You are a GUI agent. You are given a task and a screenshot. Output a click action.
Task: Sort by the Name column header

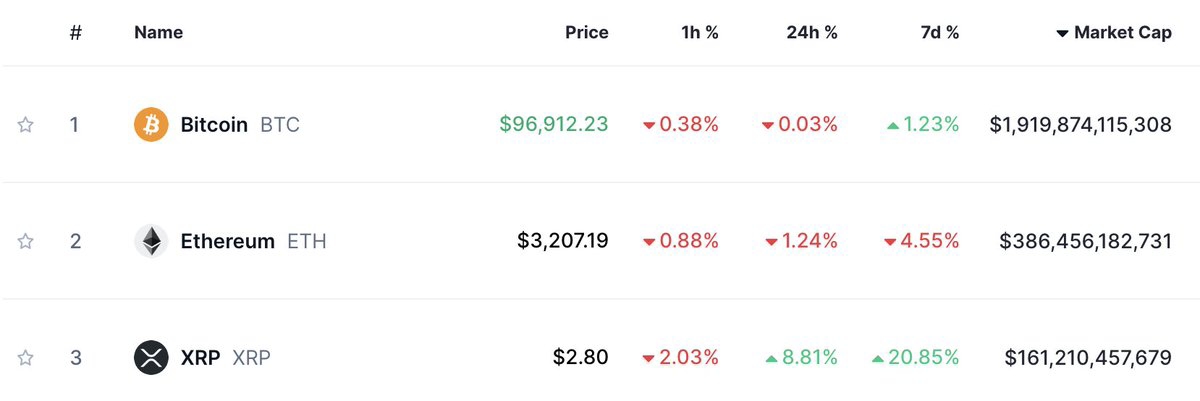[158, 32]
